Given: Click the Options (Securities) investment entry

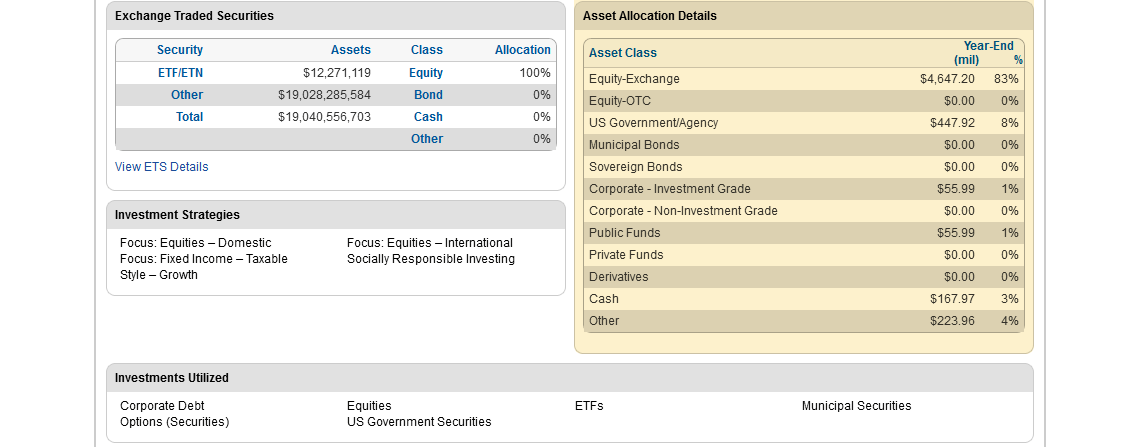Looking at the screenshot, I should (174, 422).
